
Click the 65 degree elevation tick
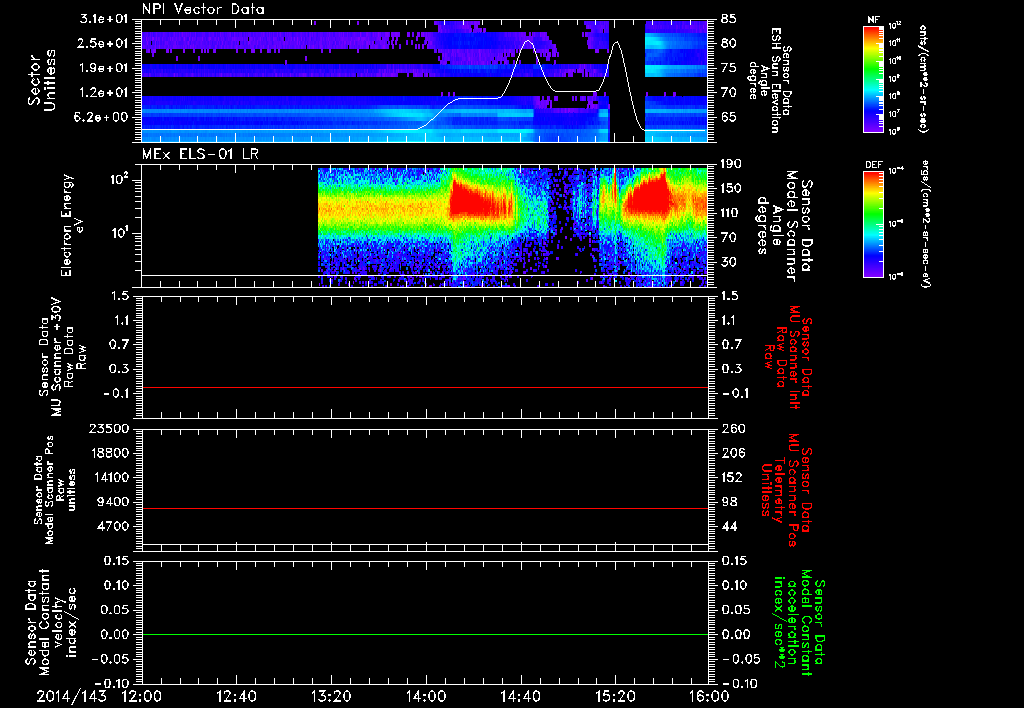pos(729,118)
